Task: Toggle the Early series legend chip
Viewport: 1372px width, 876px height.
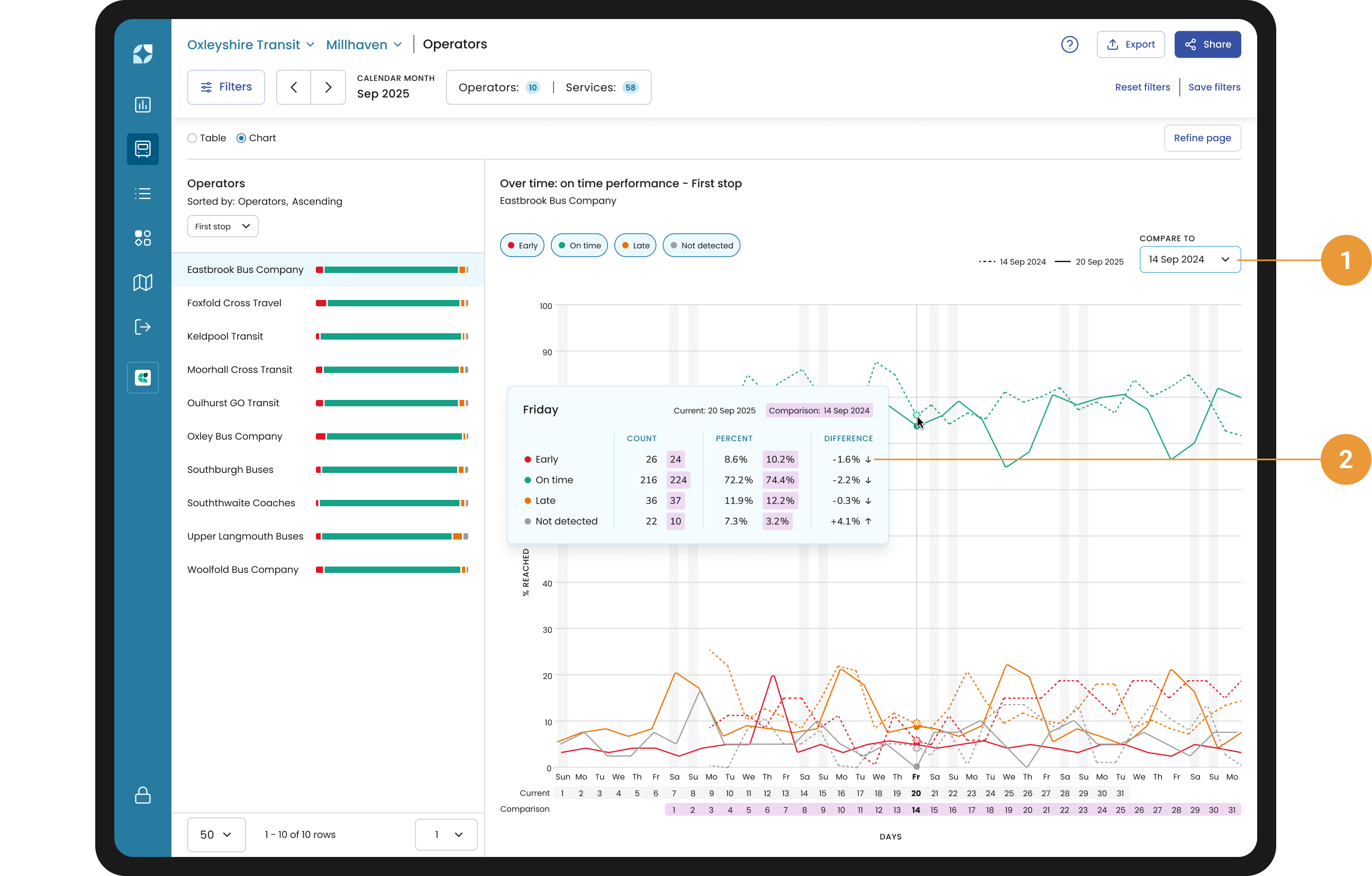Action: tap(522, 245)
